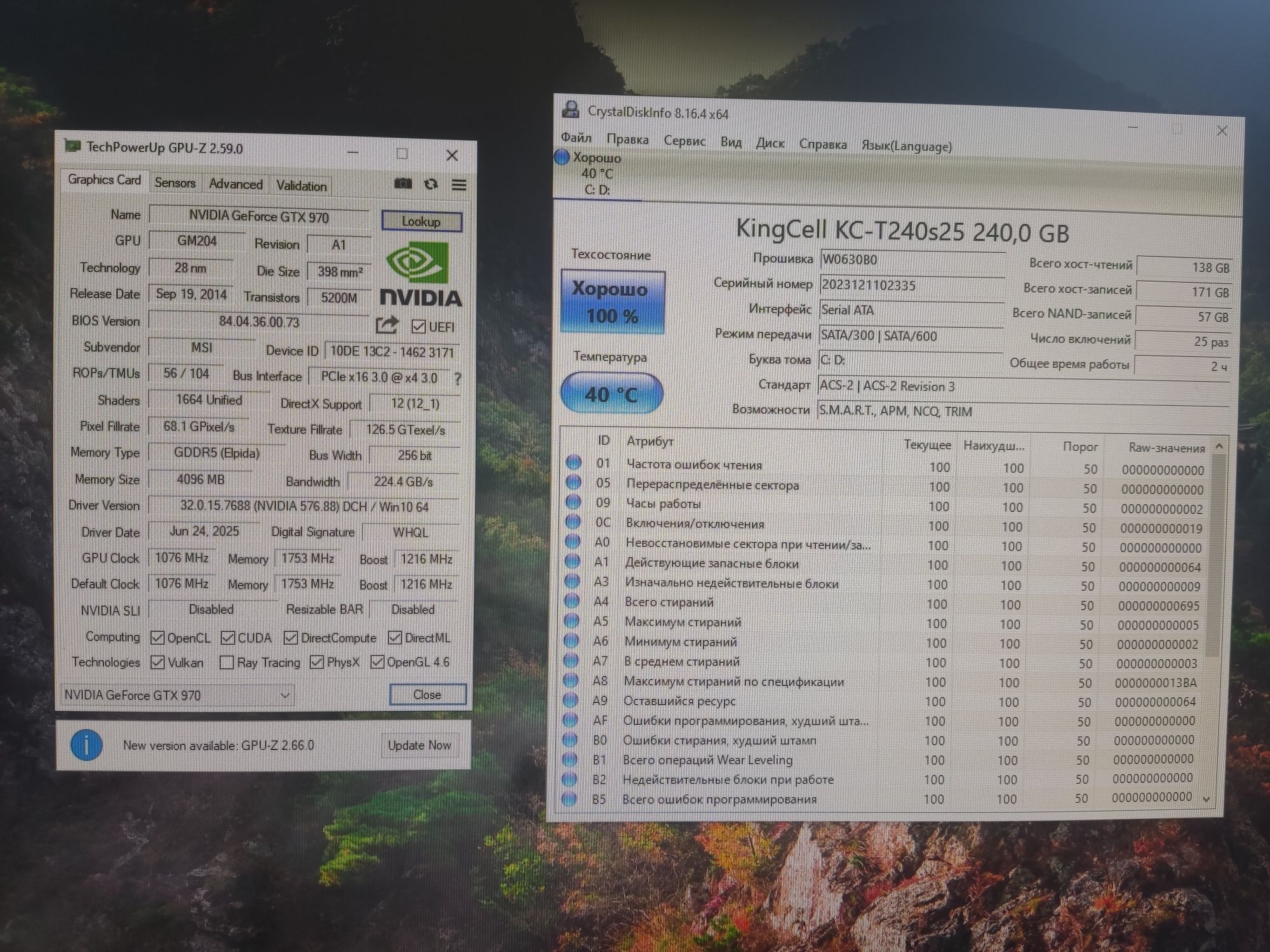This screenshot has width=1270, height=952.
Task: Click the Driver Version field
Action: (304, 506)
